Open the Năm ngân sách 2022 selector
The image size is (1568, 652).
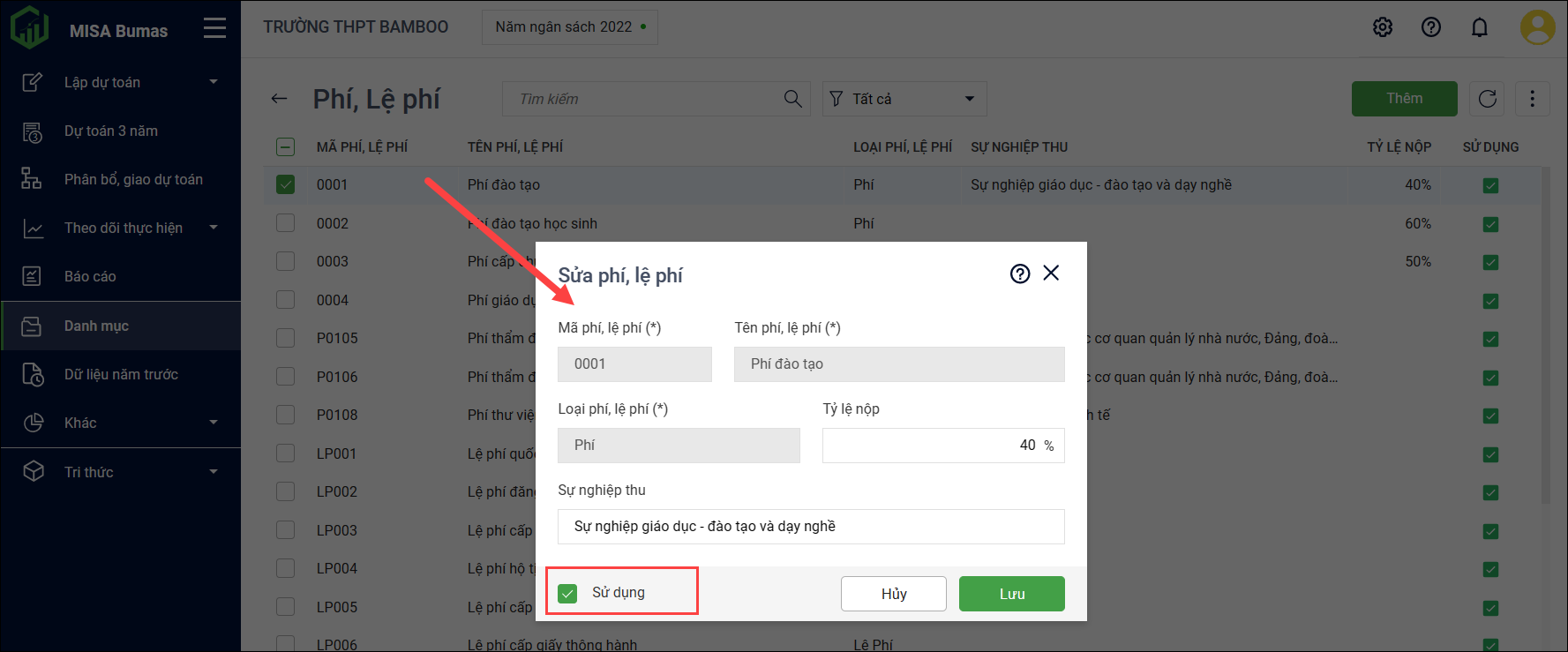[570, 27]
